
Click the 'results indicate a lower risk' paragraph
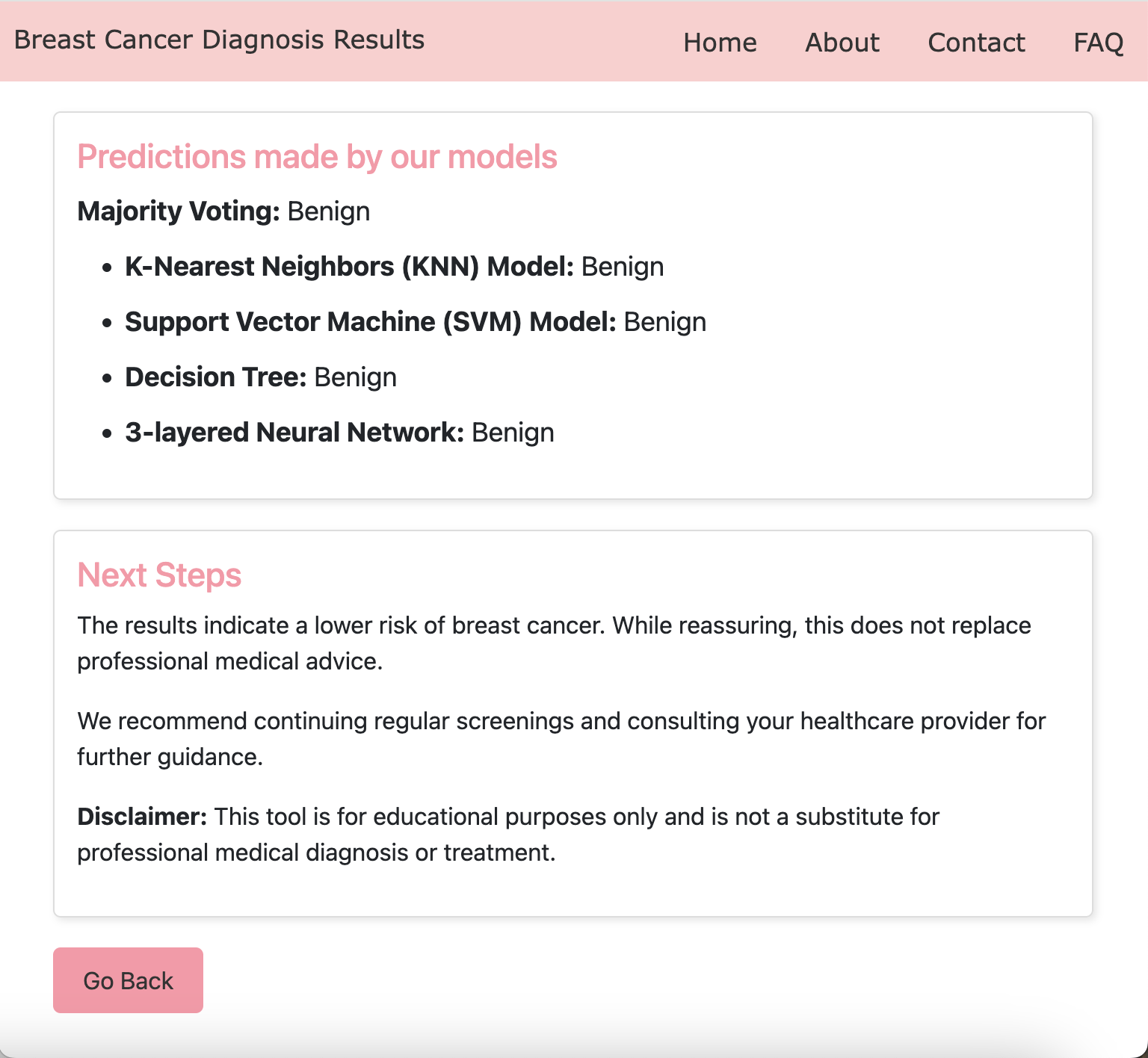[x=554, y=643]
